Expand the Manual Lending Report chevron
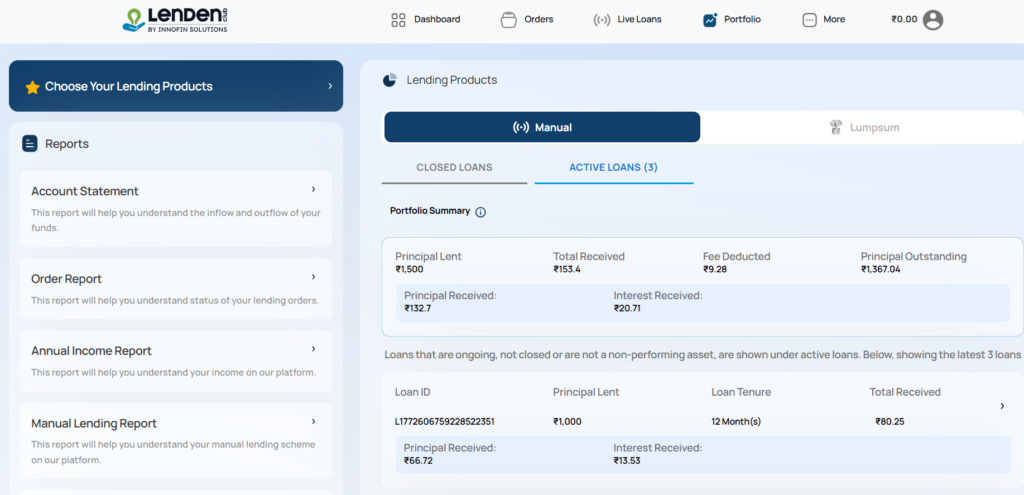Image resolution: width=1024 pixels, height=495 pixels. pyautogui.click(x=313, y=421)
